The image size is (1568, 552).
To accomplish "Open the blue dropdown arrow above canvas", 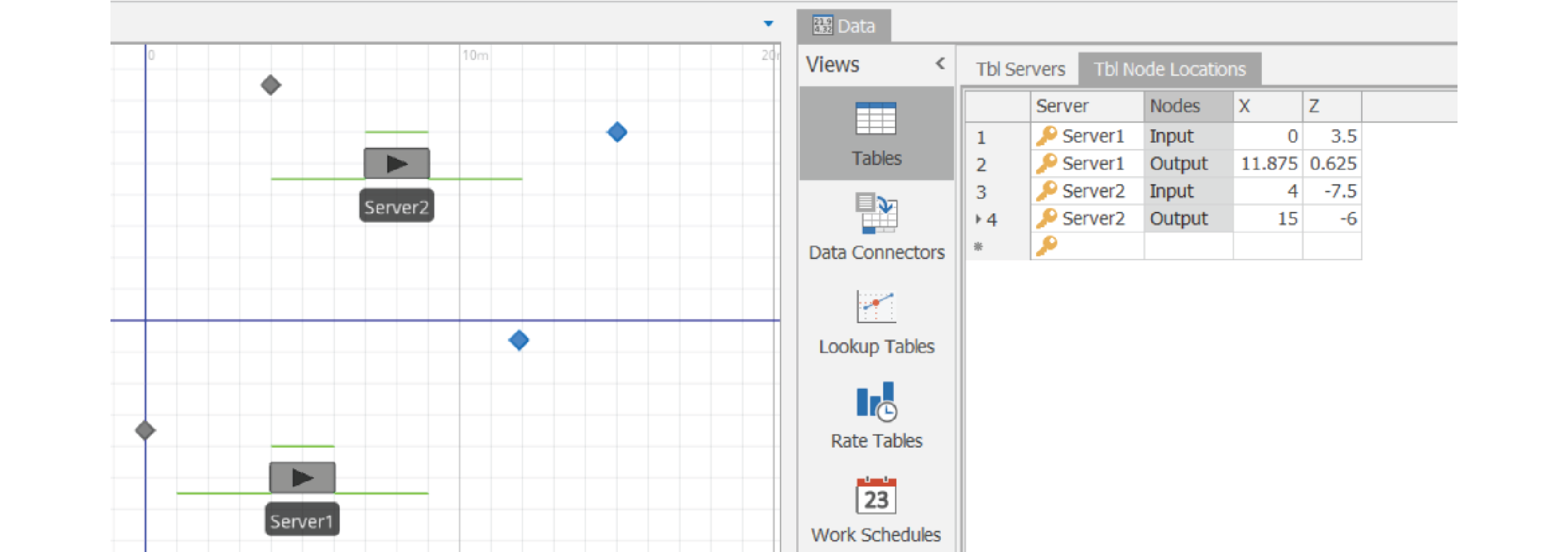I will [768, 23].
